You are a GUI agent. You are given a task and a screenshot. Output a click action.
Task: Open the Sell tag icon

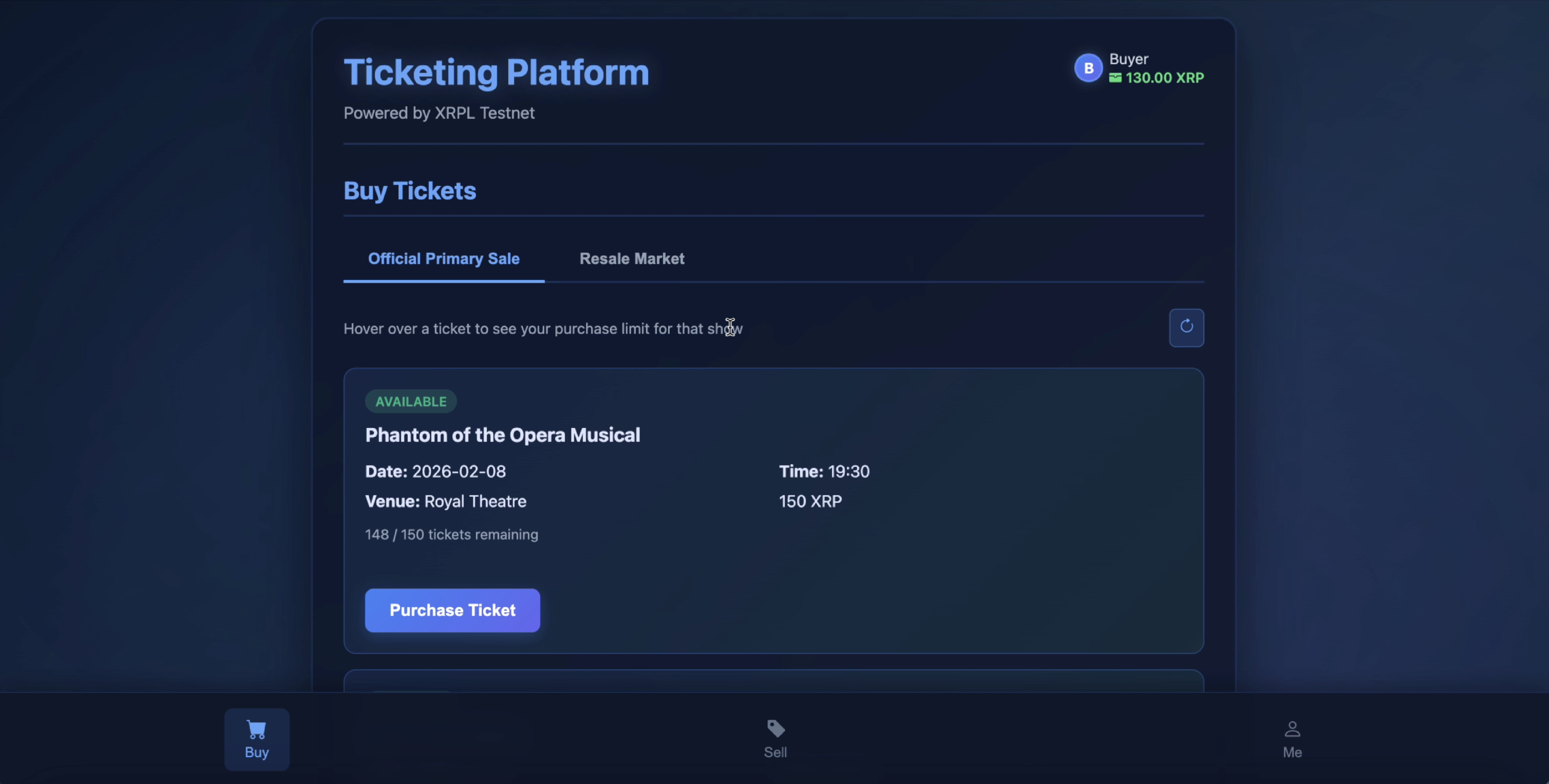(x=775, y=729)
